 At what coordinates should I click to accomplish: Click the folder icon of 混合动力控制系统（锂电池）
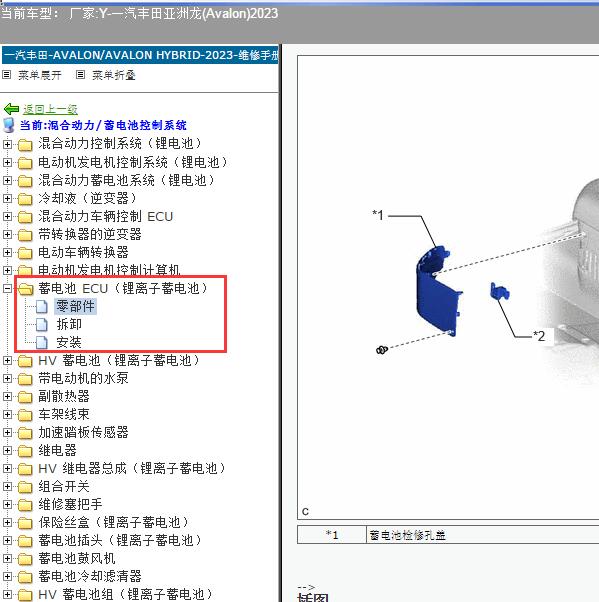click(x=25, y=145)
